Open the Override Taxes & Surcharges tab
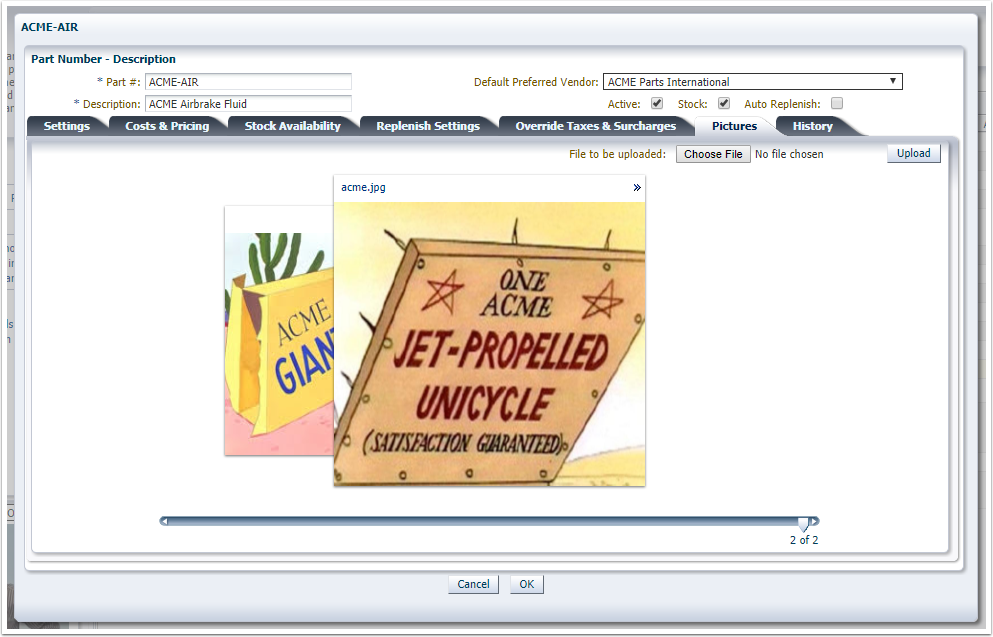The width and height of the screenshot is (993, 637). tap(595, 126)
